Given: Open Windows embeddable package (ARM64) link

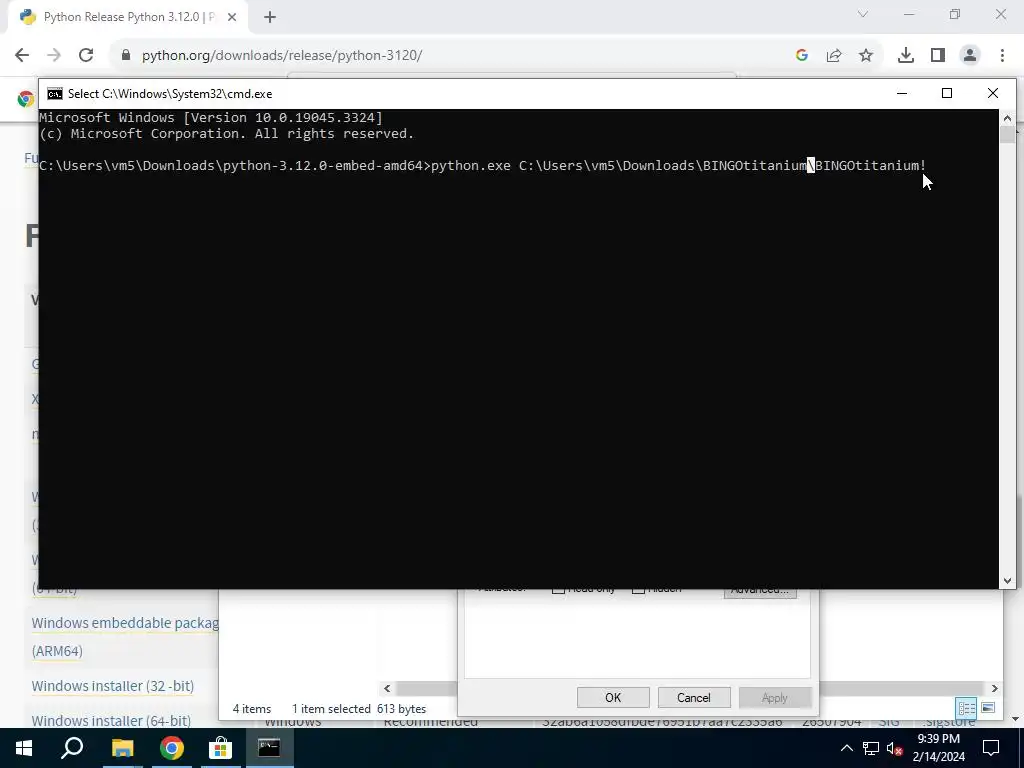Looking at the screenshot, I should tap(125, 637).
